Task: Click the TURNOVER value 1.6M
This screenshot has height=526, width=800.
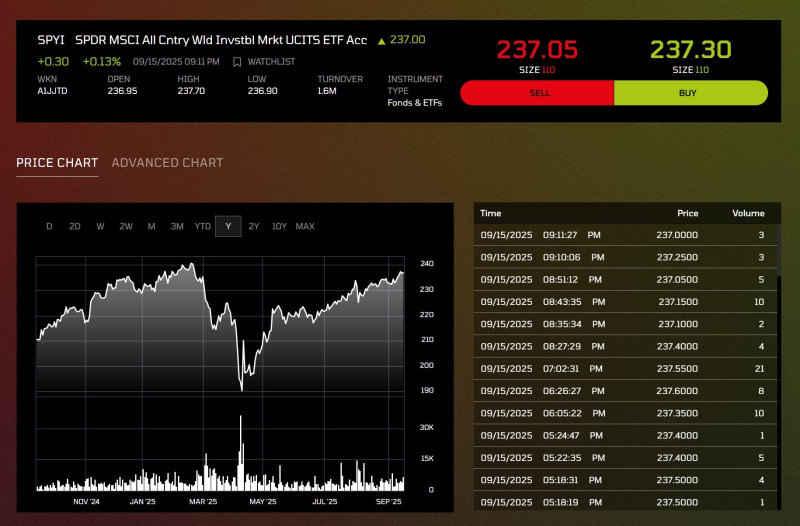Action: click(x=327, y=91)
